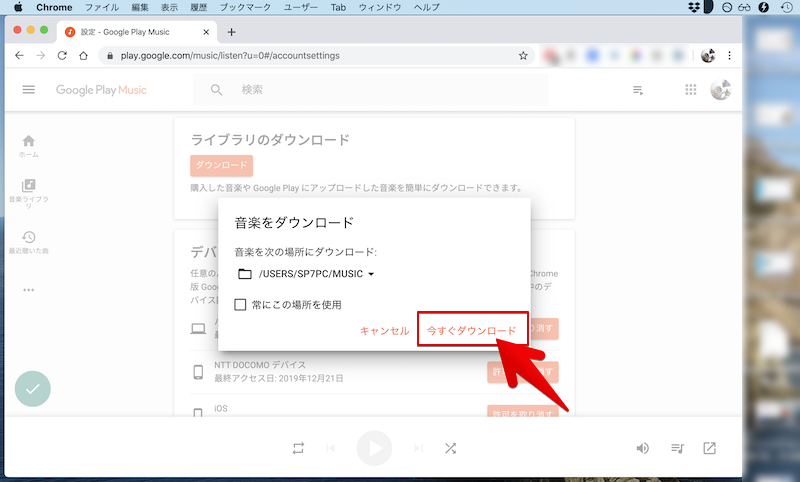Viewport: 800px width, 482px height.
Task: Open the 履歴 menu in menu bar
Action: point(200,7)
